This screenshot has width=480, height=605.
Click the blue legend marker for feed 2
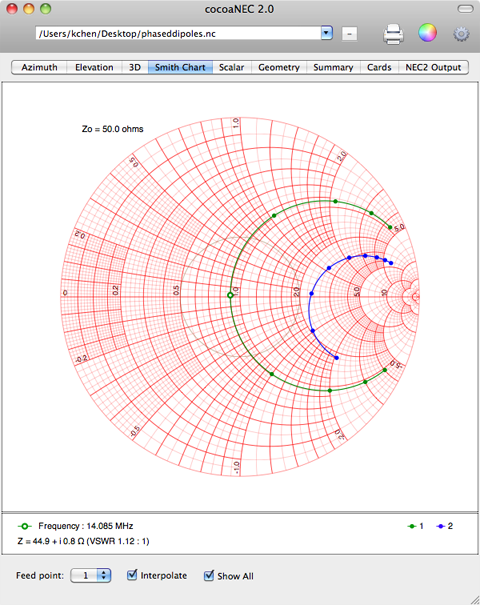coord(440,526)
